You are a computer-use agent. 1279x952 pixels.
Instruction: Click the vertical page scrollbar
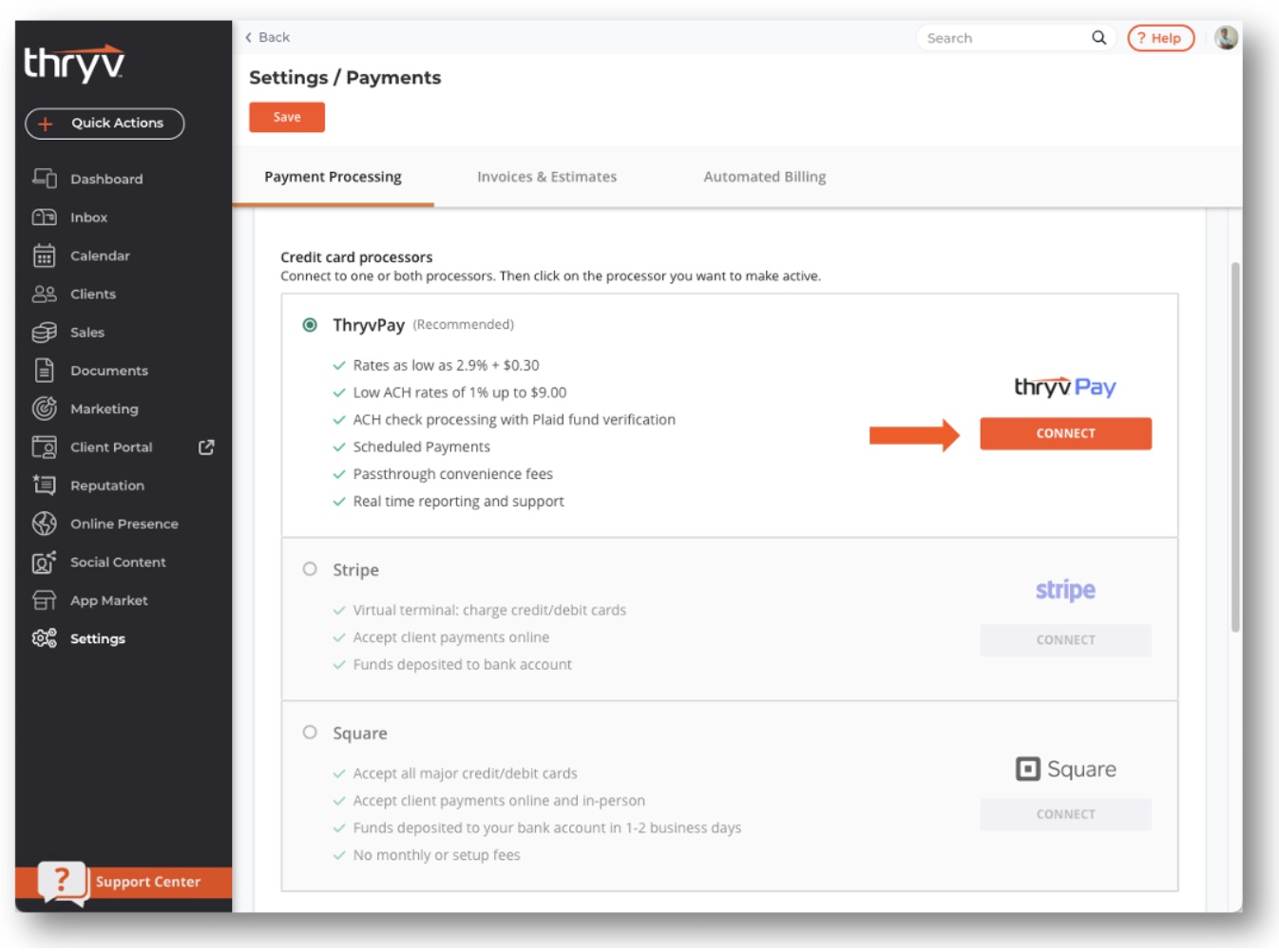(x=1235, y=447)
